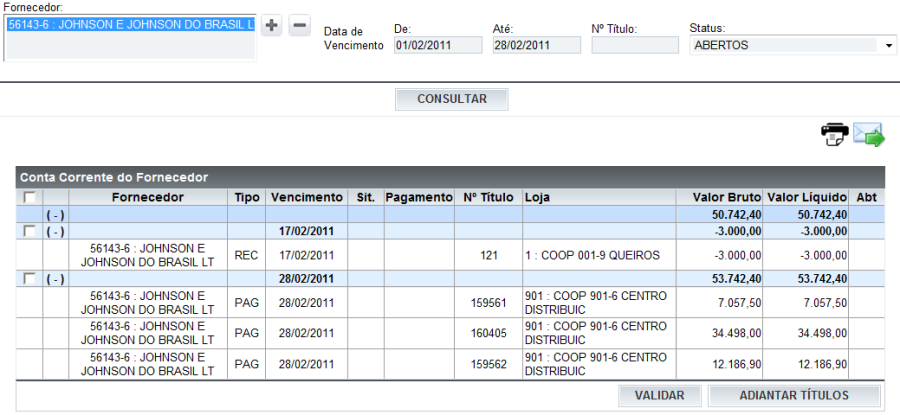The width and height of the screenshot is (900, 415).
Task: Select title number 121 cell
Action: point(488,255)
